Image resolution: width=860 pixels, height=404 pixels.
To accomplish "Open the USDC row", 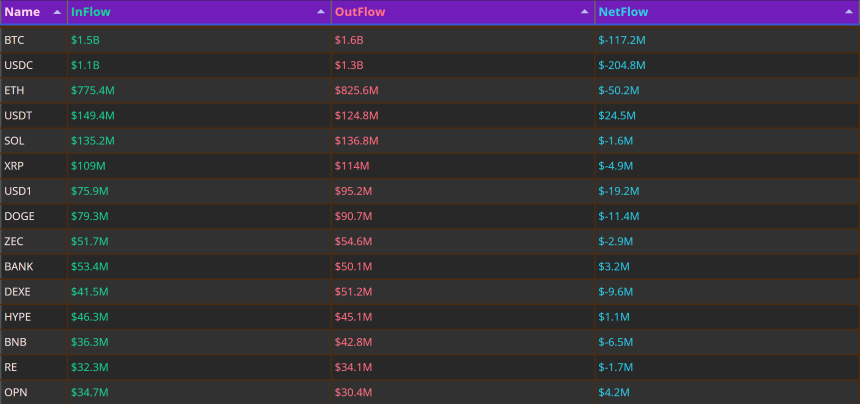I will 430,65.
